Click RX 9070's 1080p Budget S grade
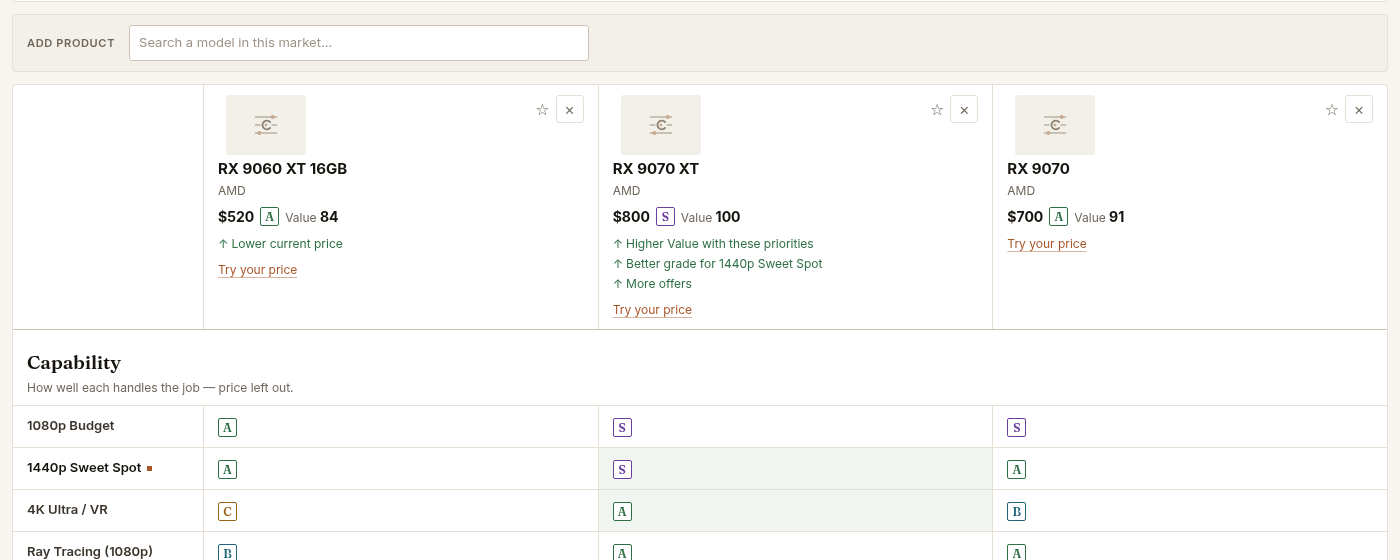Screen dimensions: 1400x560 coord(1016,428)
